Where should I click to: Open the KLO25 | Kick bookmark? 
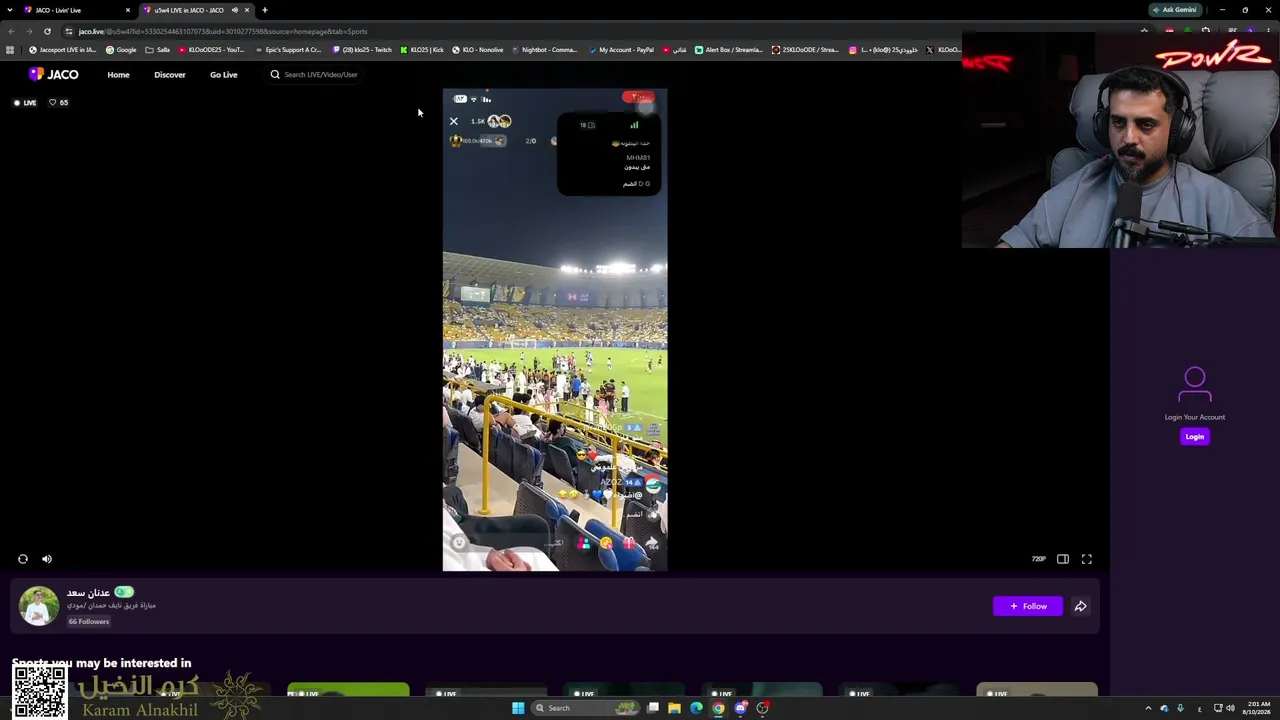pyautogui.click(x=422, y=50)
